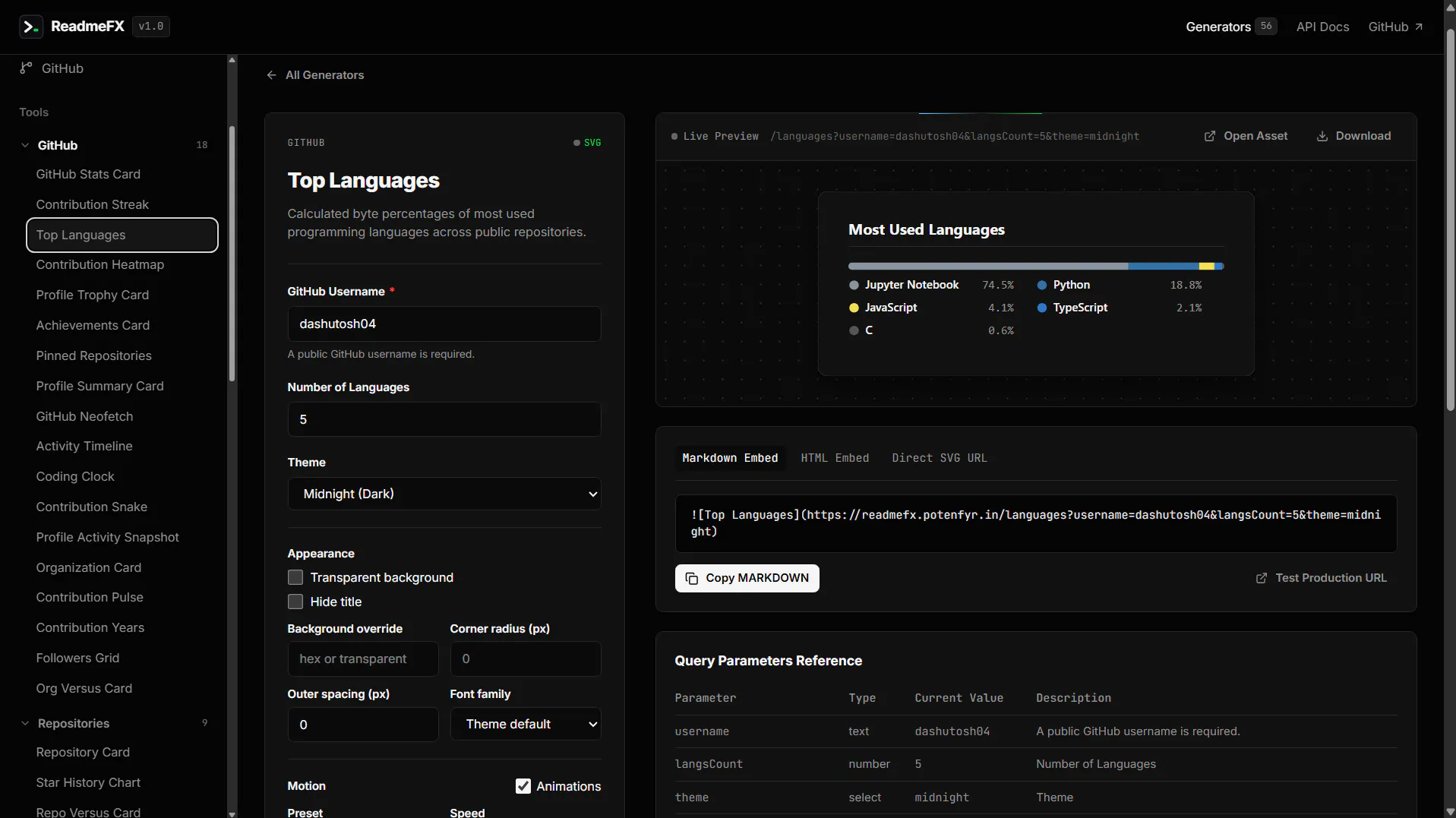Click the Open Asset external-link icon
Screen dimensions: 1456x818
point(1210,136)
